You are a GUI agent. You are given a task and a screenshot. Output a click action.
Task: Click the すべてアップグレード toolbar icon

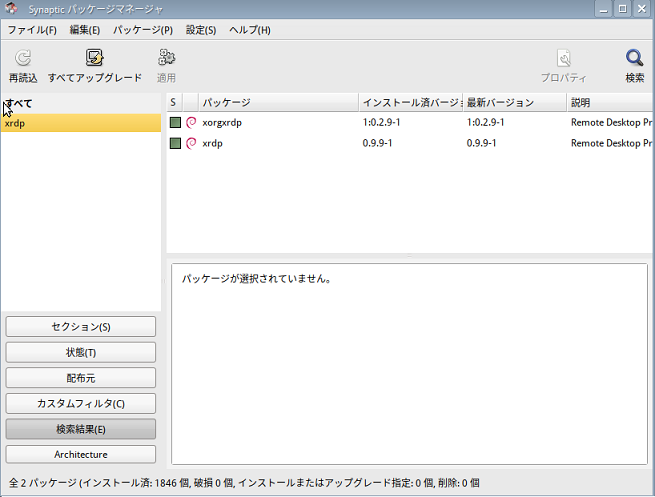click(95, 58)
